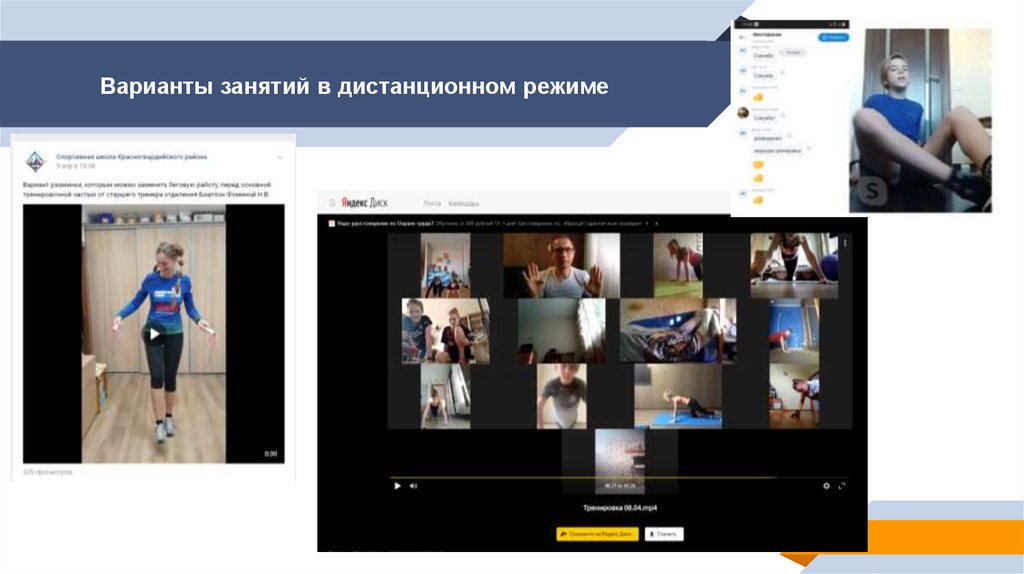The height and width of the screenshot is (574, 1024).
Task: Select the two girls close-up video tile
Action: (x=445, y=330)
